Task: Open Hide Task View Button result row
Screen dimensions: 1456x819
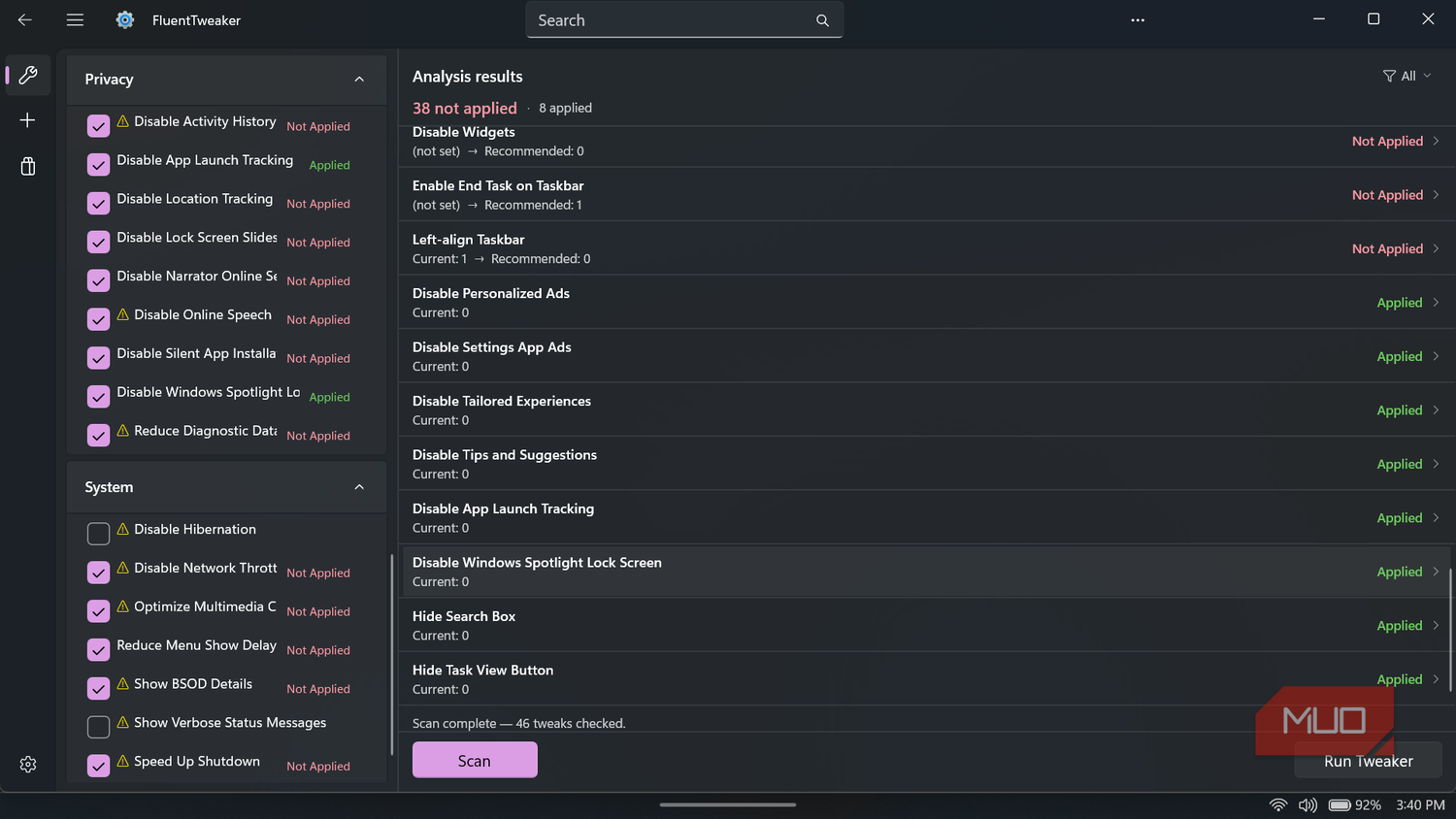Action: tap(925, 679)
